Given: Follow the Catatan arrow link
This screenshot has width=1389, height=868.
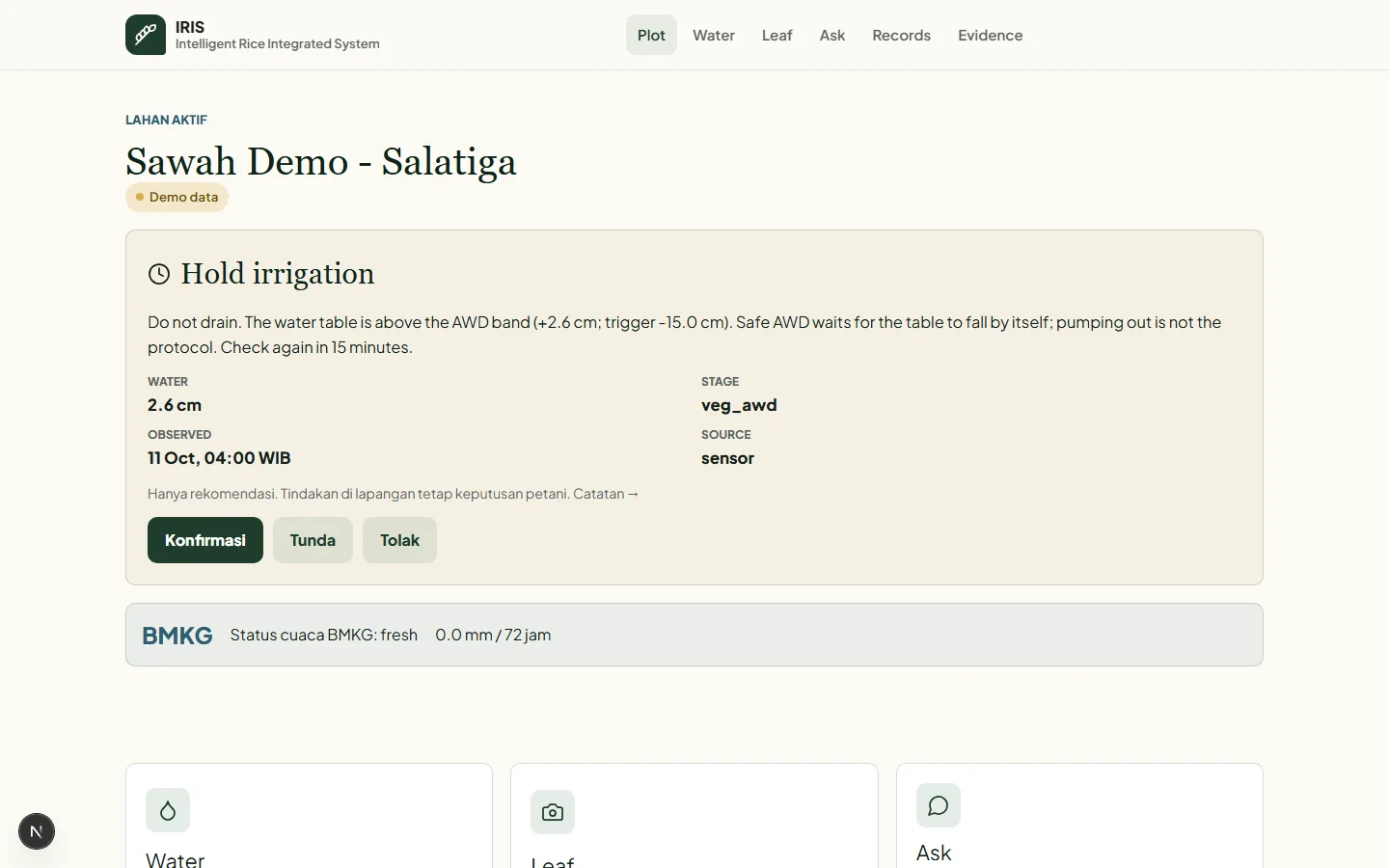Looking at the screenshot, I should [606, 494].
